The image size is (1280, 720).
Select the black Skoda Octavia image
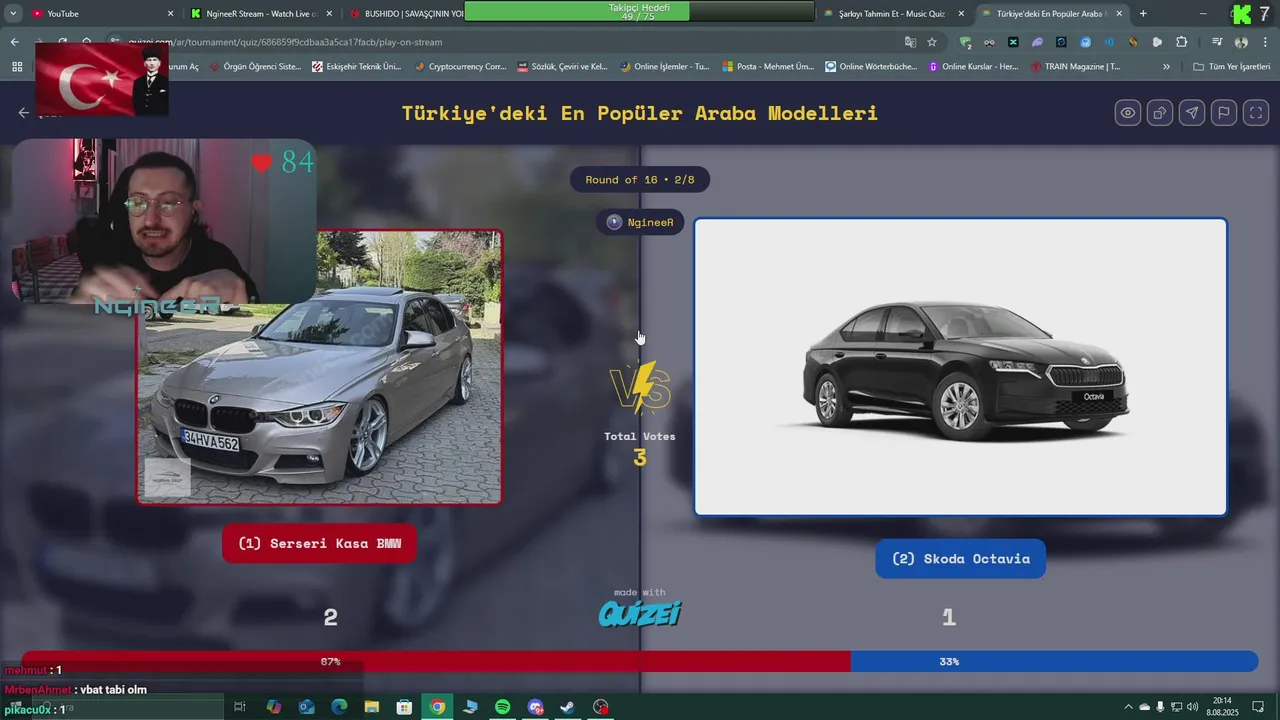960,367
